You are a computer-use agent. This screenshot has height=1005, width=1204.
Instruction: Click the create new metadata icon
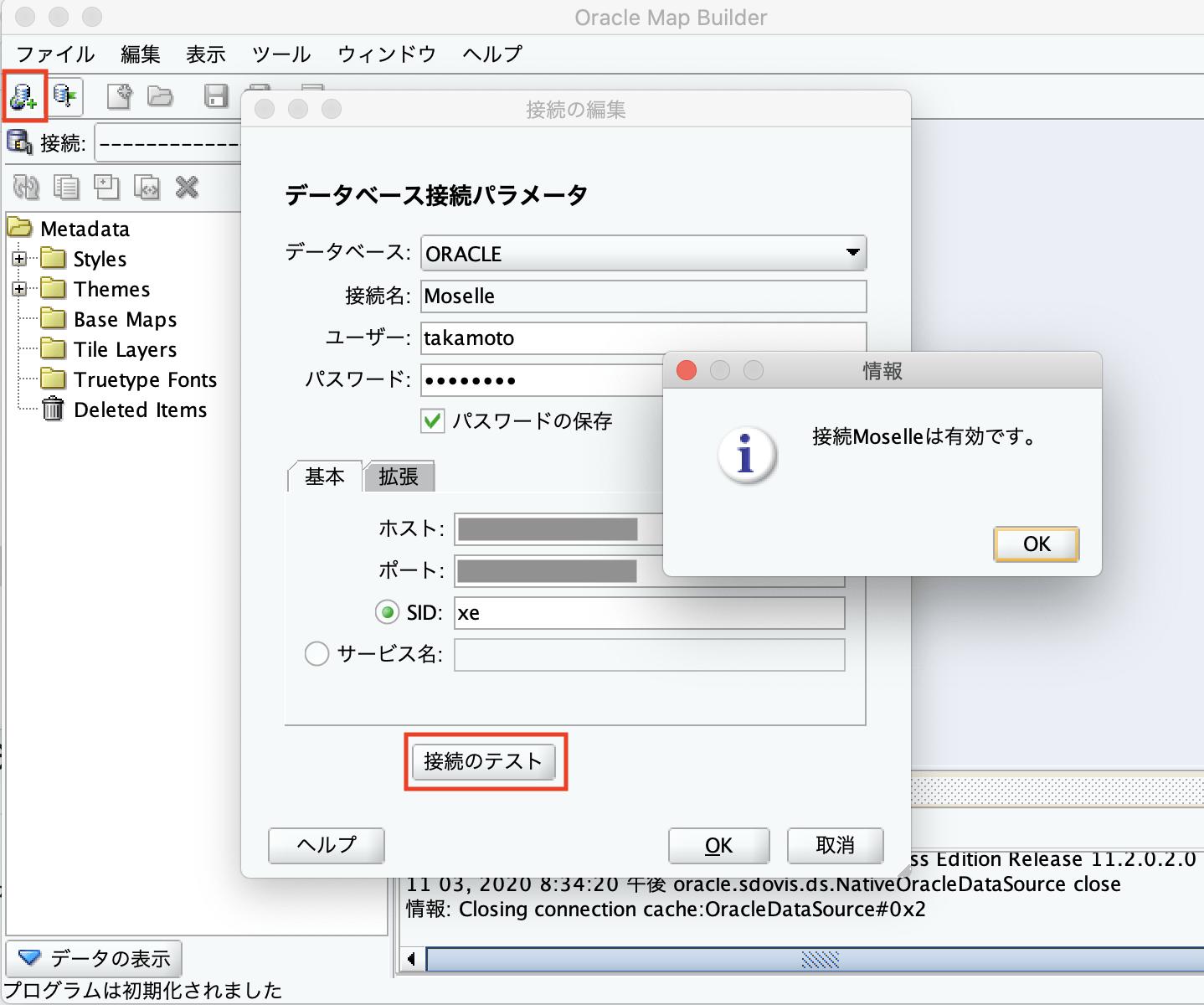click(x=120, y=97)
